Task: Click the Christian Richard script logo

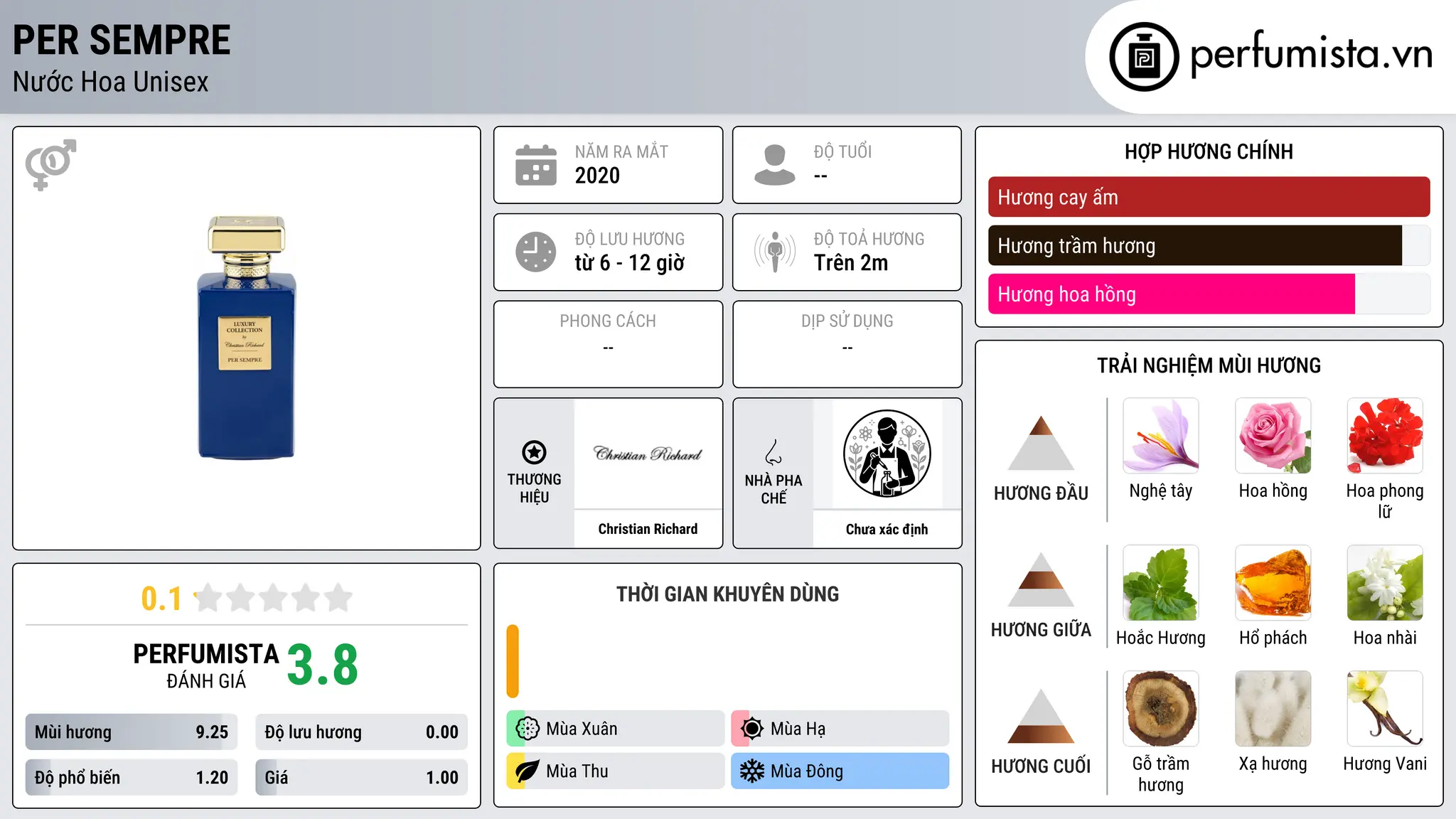Action: pos(648,454)
